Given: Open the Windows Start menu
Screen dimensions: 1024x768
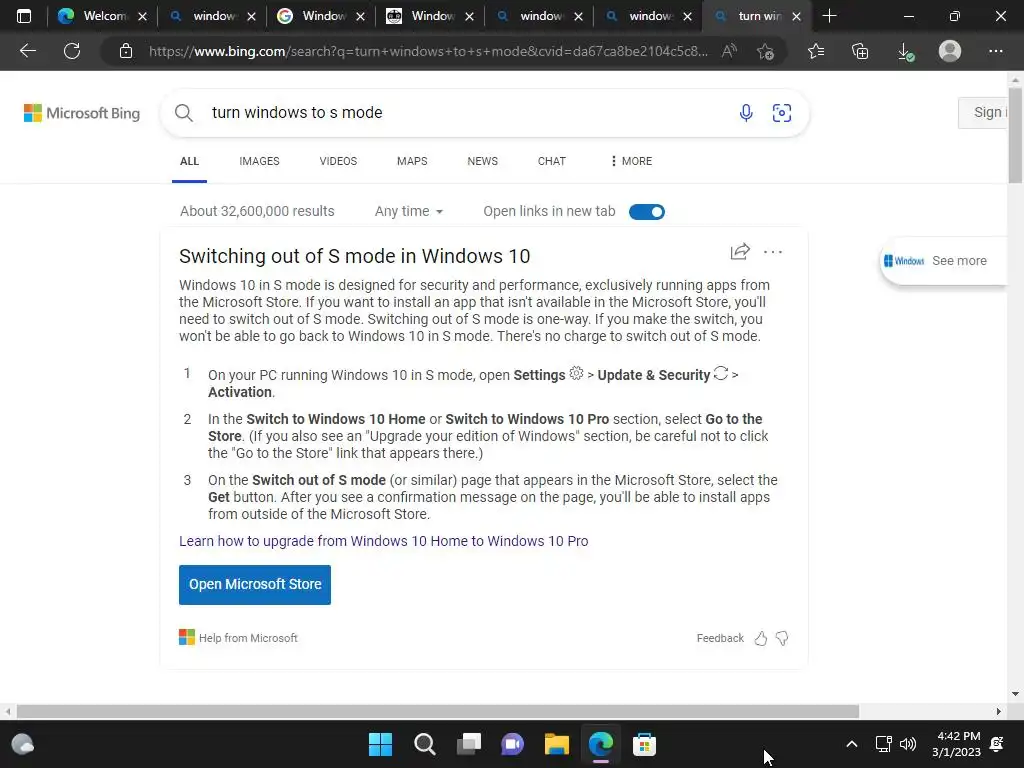Looking at the screenshot, I should point(380,744).
